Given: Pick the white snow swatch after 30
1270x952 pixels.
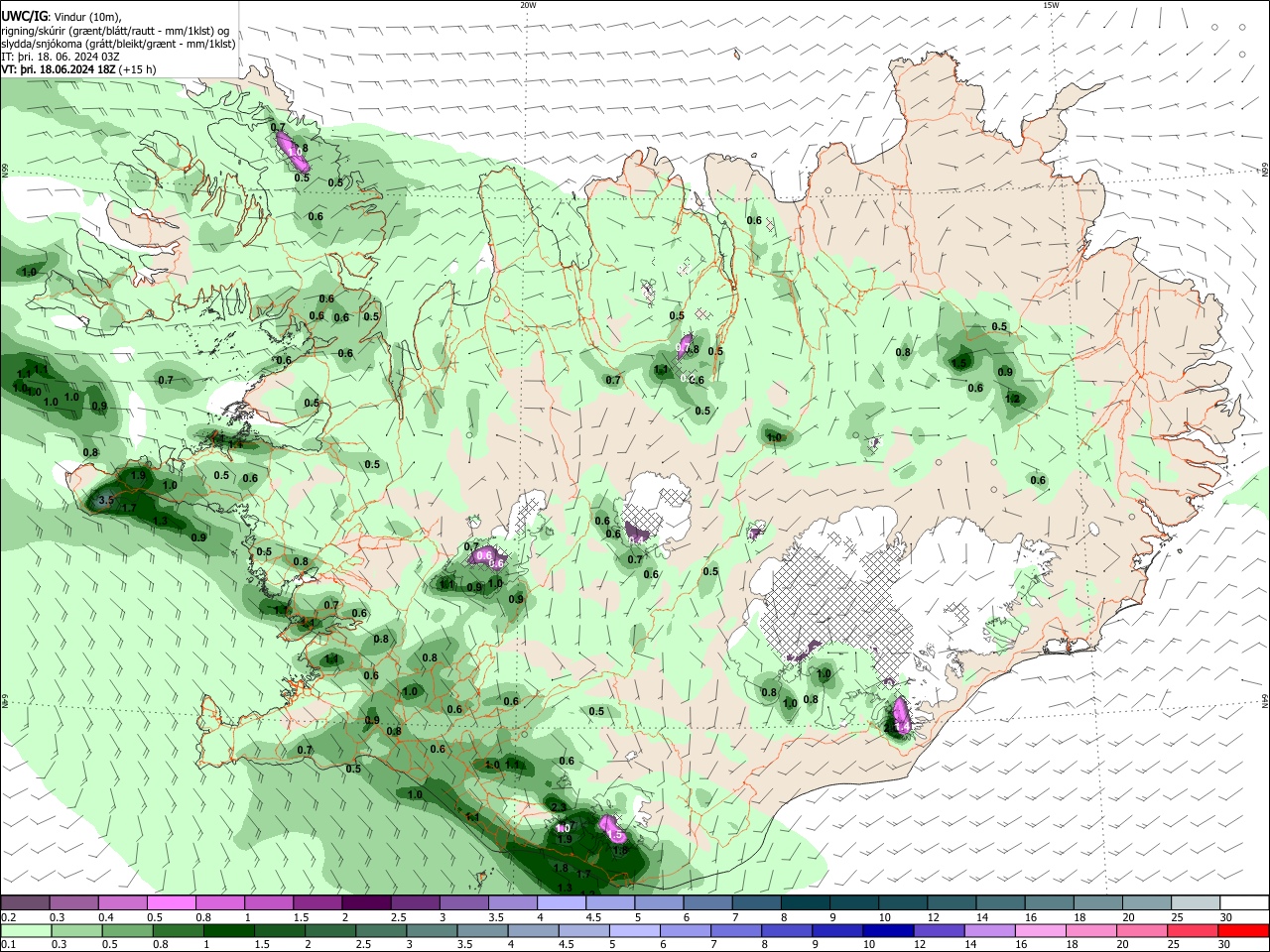Looking at the screenshot, I should click(x=1243, y=903).
